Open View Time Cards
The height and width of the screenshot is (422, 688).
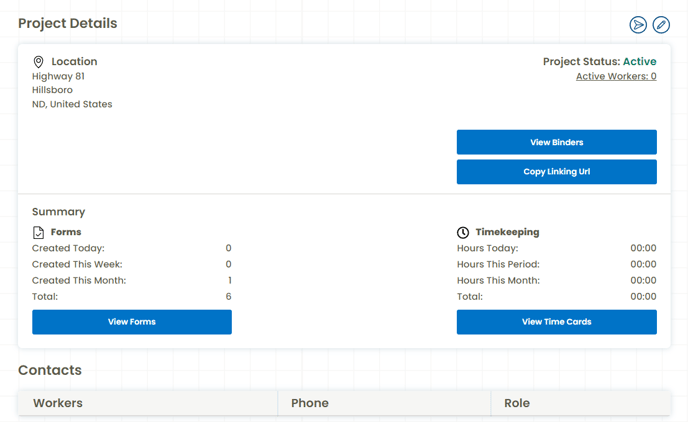556,322
